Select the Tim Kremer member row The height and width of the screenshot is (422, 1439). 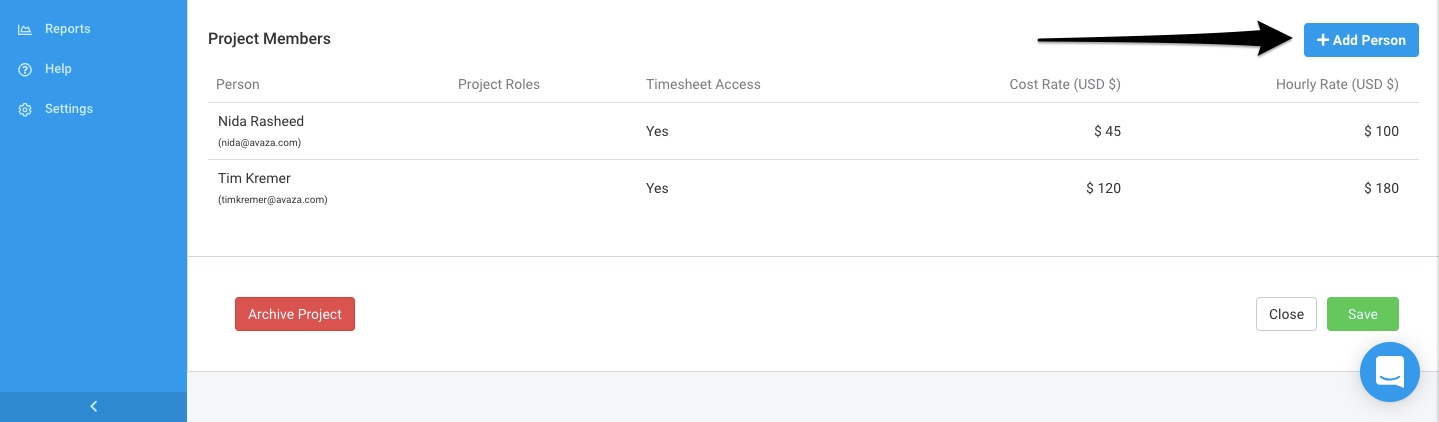[x=813, y=188]
